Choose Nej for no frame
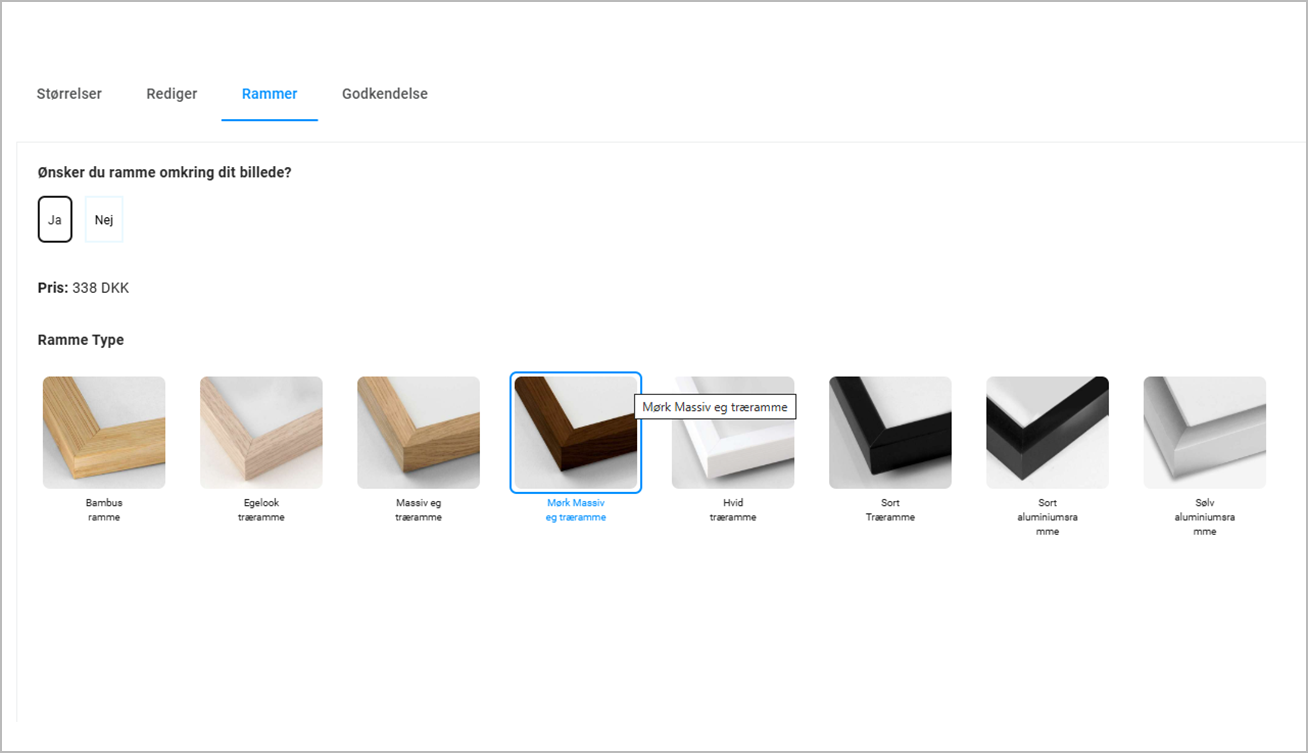The height and width of the screenshot is (753, 1308). [104, 219]
